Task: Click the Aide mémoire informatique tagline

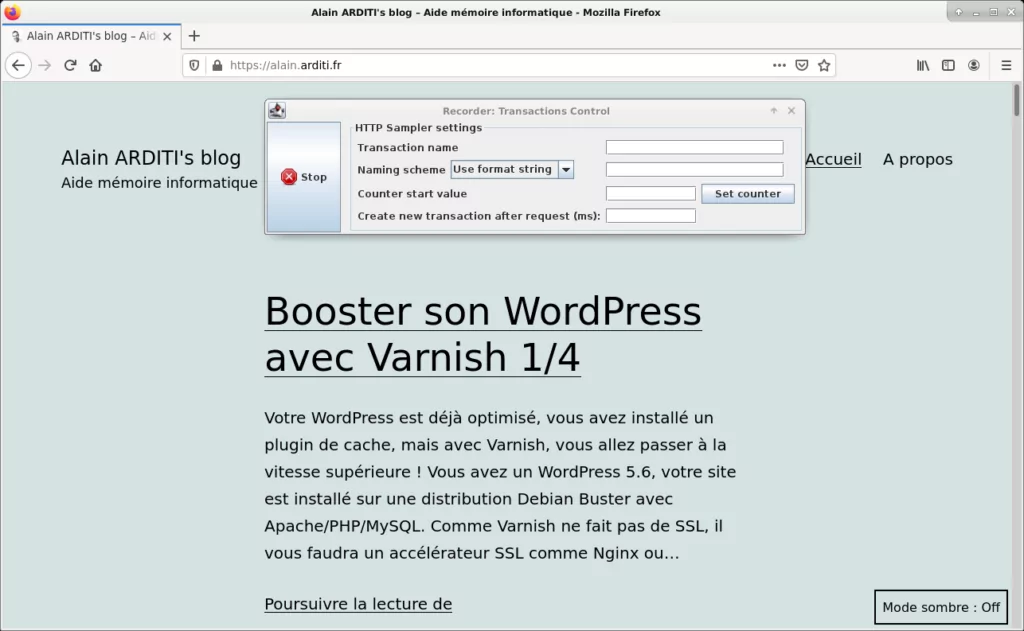Action: [159, 183]
